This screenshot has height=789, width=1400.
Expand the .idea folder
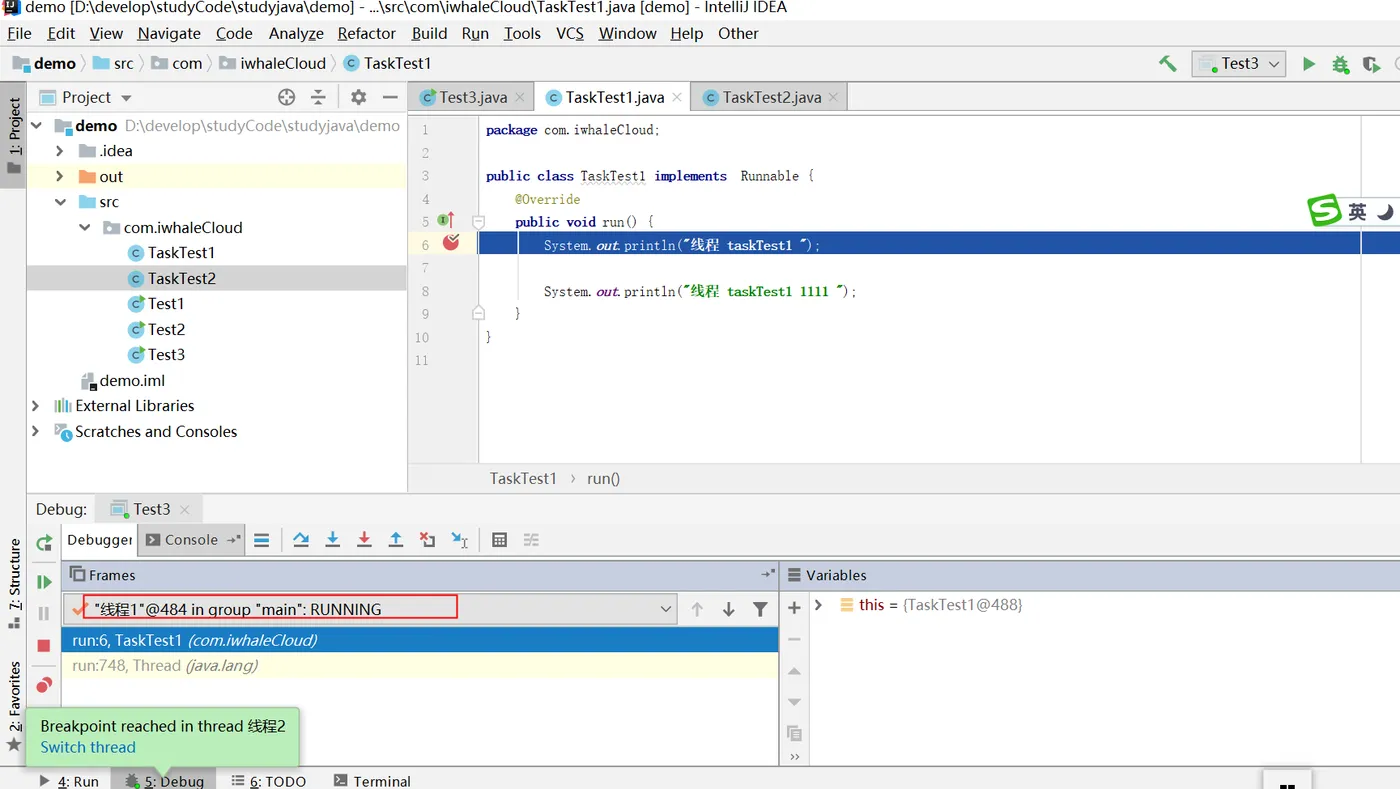coord(60,151)
